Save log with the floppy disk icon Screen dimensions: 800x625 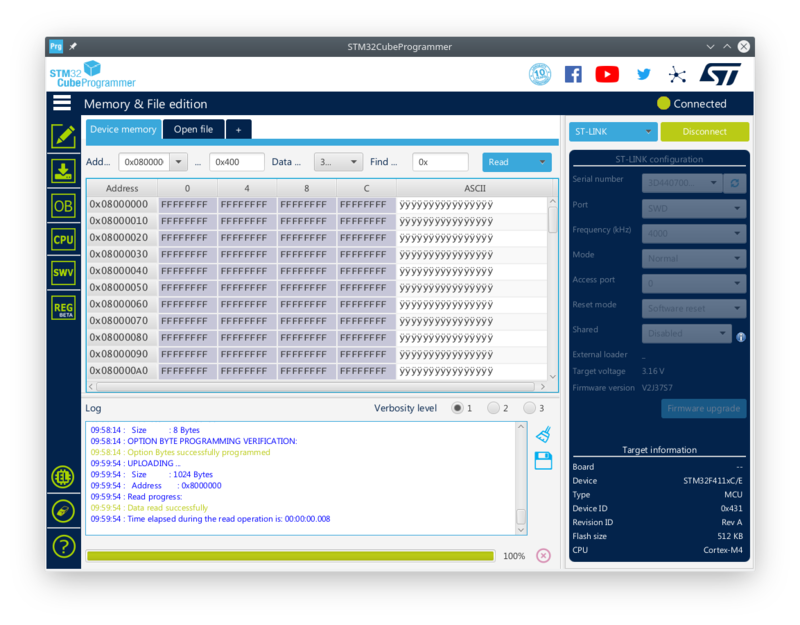pos(543,460)
